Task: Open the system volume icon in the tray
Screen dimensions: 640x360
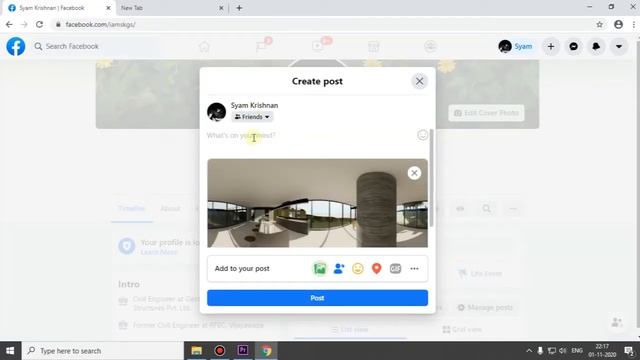Action: tap(563, 351)
